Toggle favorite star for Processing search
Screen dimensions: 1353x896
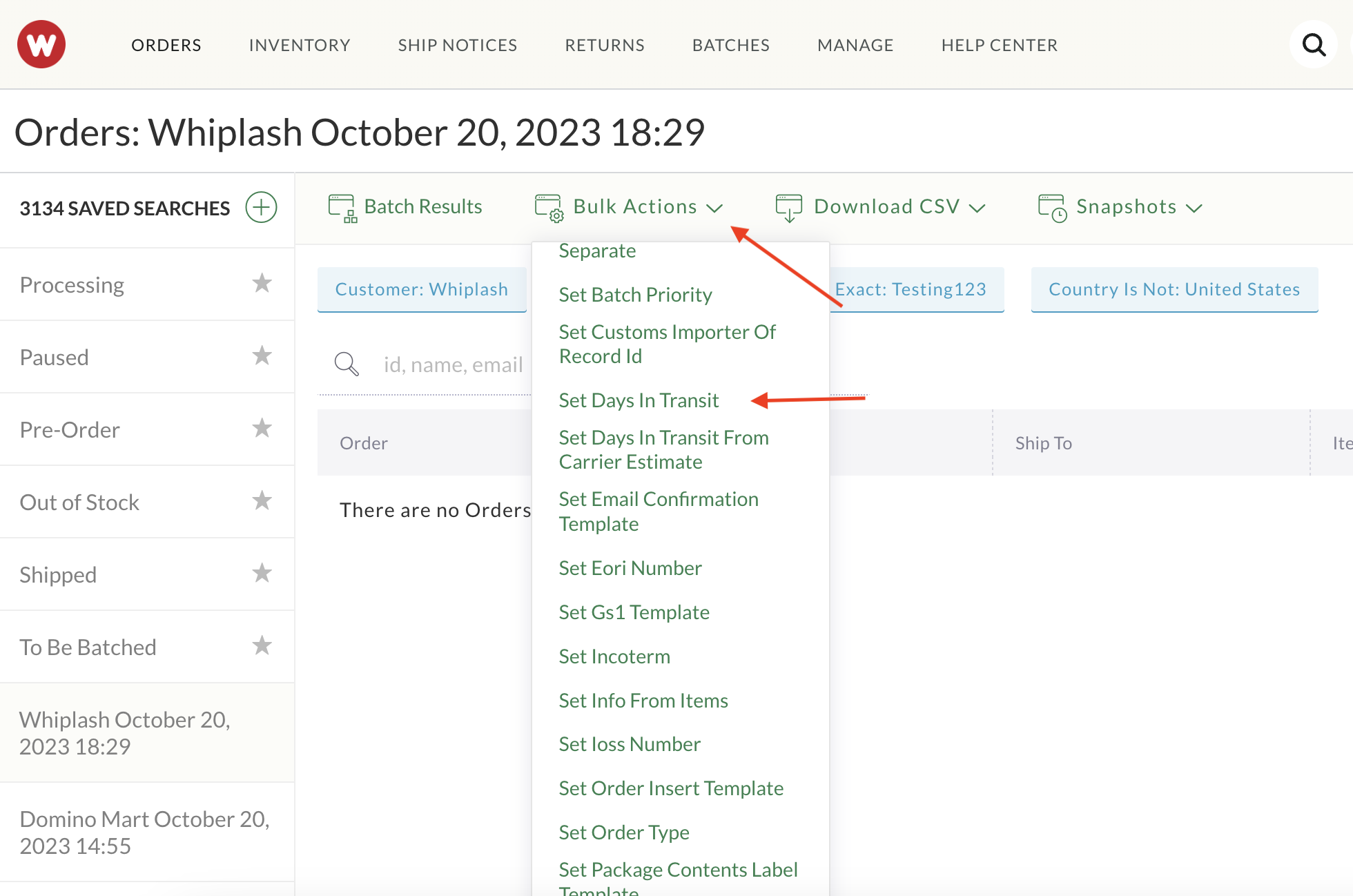click(x=262, y=283)
